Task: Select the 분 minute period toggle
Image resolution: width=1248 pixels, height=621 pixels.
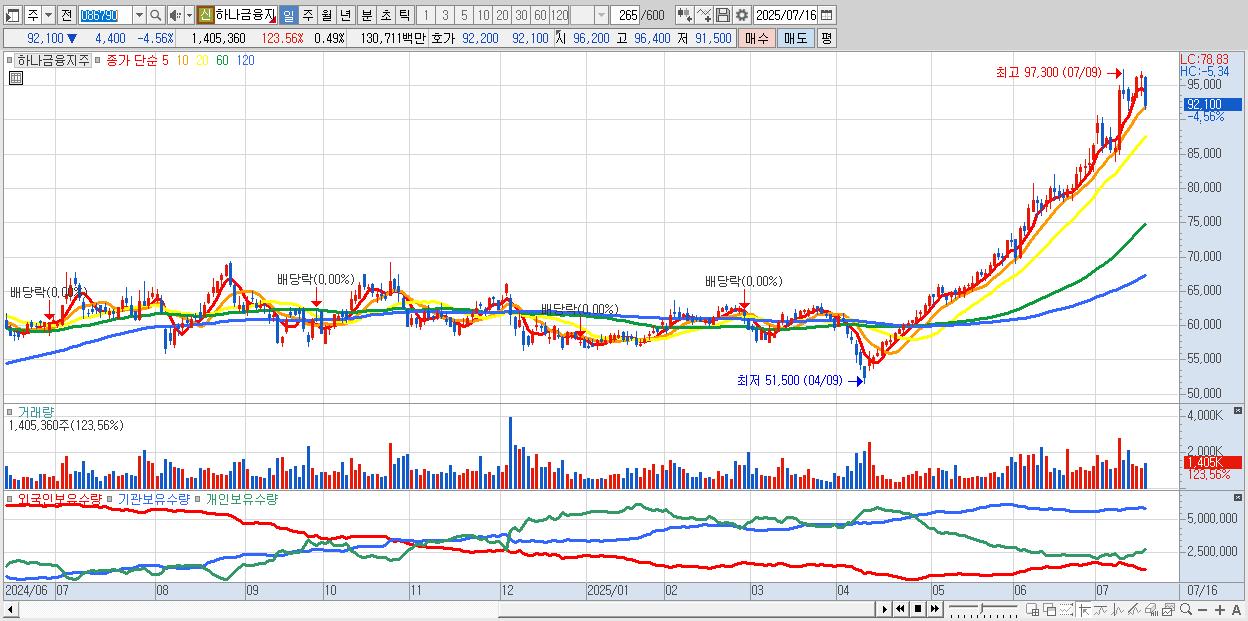Action: coord(365,15)
